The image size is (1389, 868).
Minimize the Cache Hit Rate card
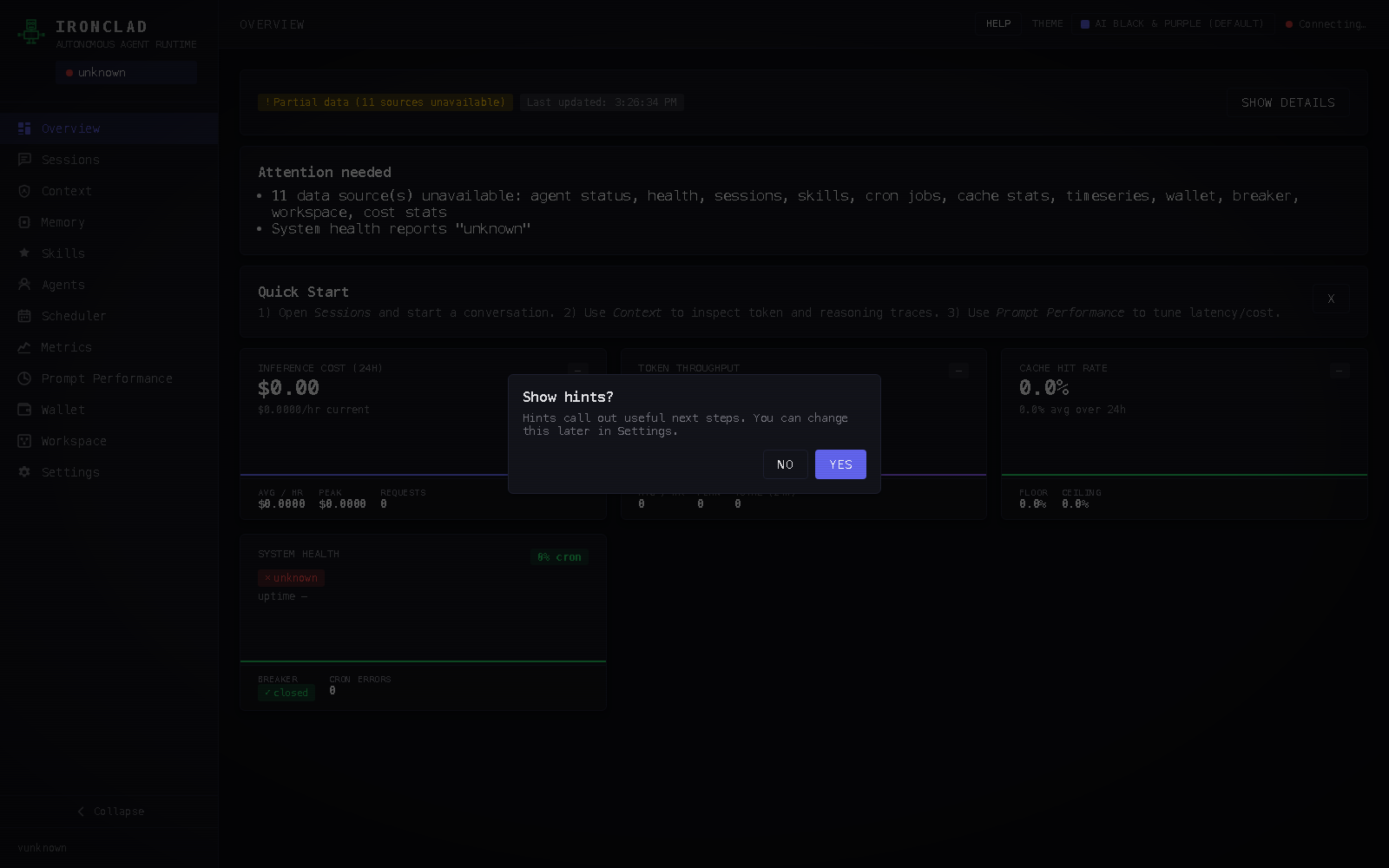pyautogui.click(x=1339, y=372)
